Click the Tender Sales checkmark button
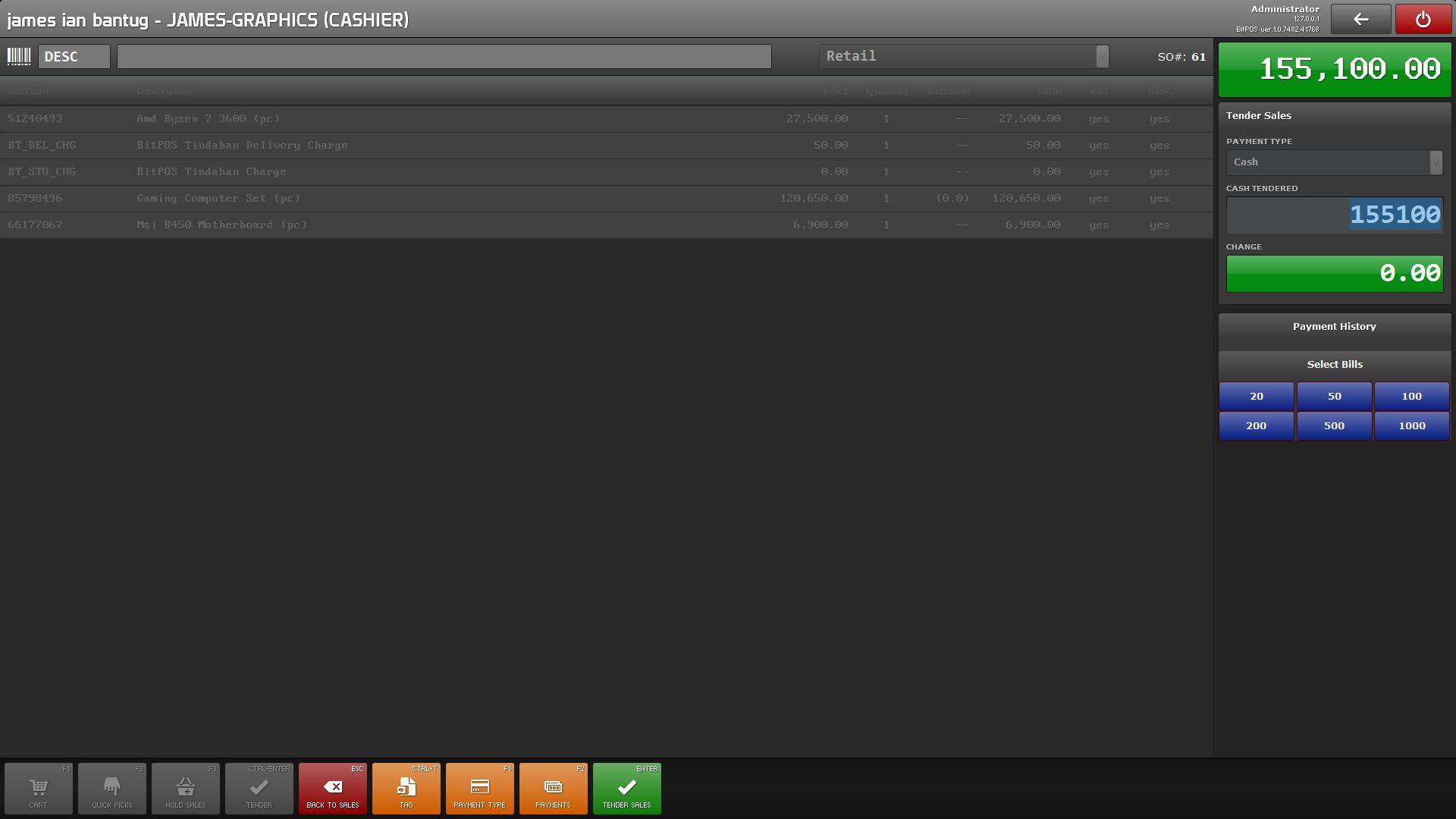The width and height of the screenshot is (1456, 819). pyautogui.click(x=626, y=789)
